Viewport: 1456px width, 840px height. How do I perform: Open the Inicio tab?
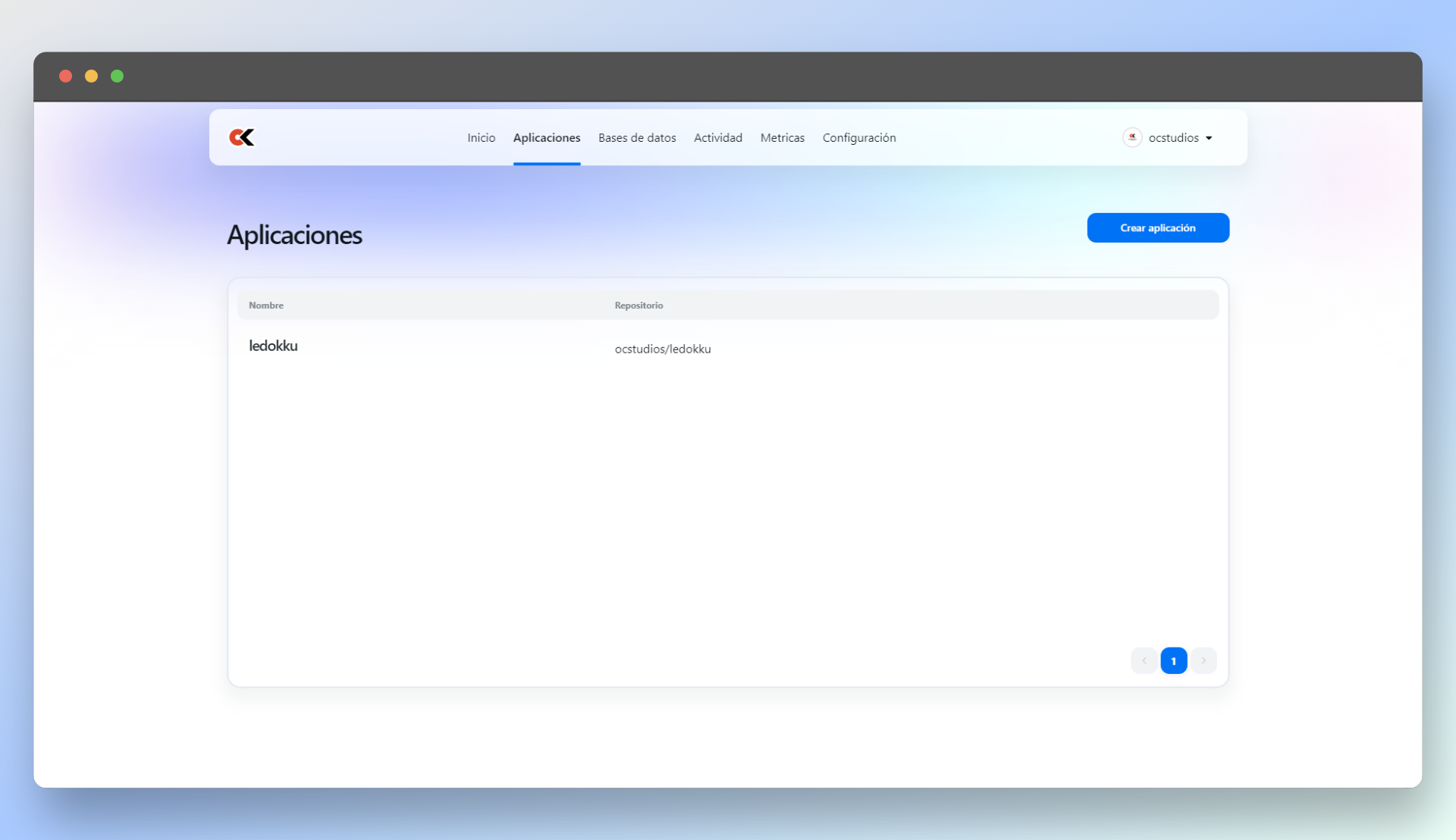[481, 137]
